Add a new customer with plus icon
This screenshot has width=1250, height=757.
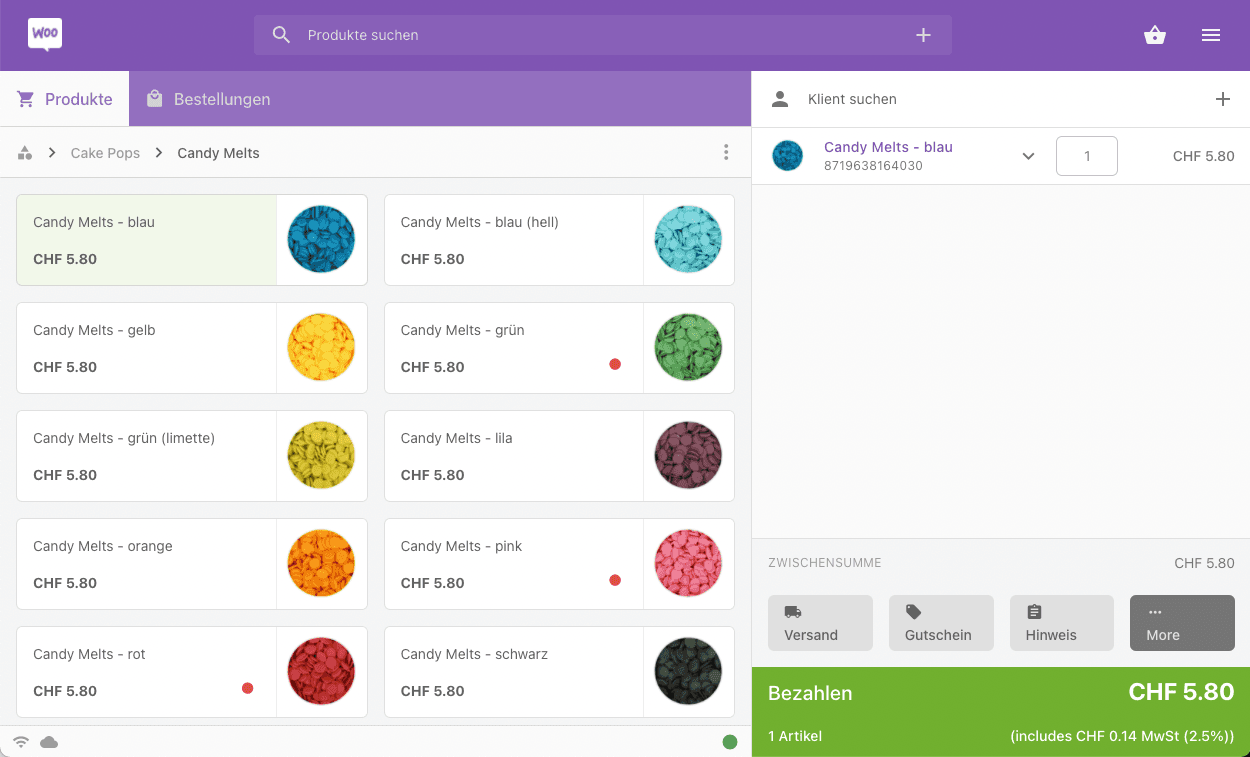(x=1222, y=99)
